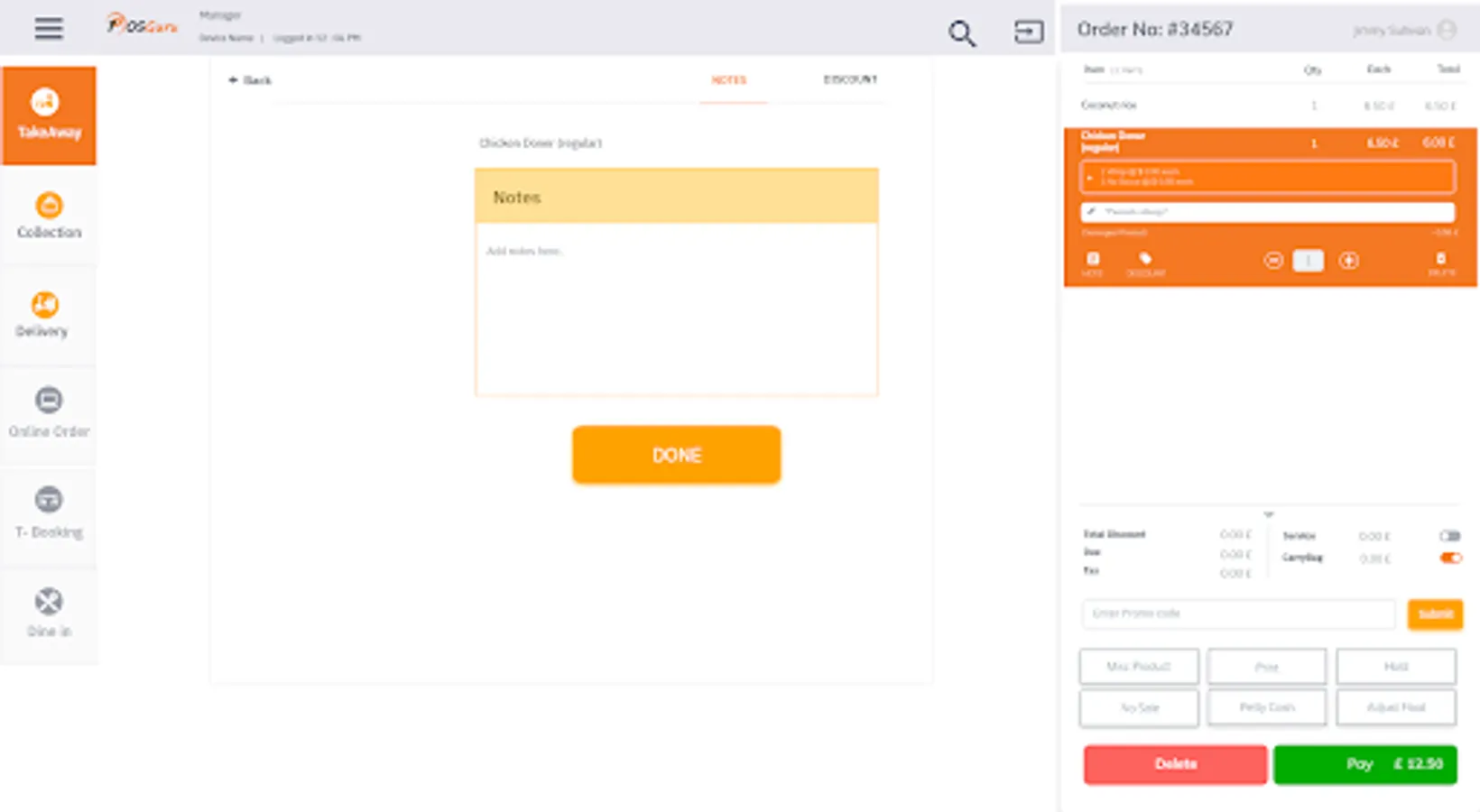Screen dimensions: 1480x812
Task: Choose Dine In mode from sidebar
Action: pos(49,614)
